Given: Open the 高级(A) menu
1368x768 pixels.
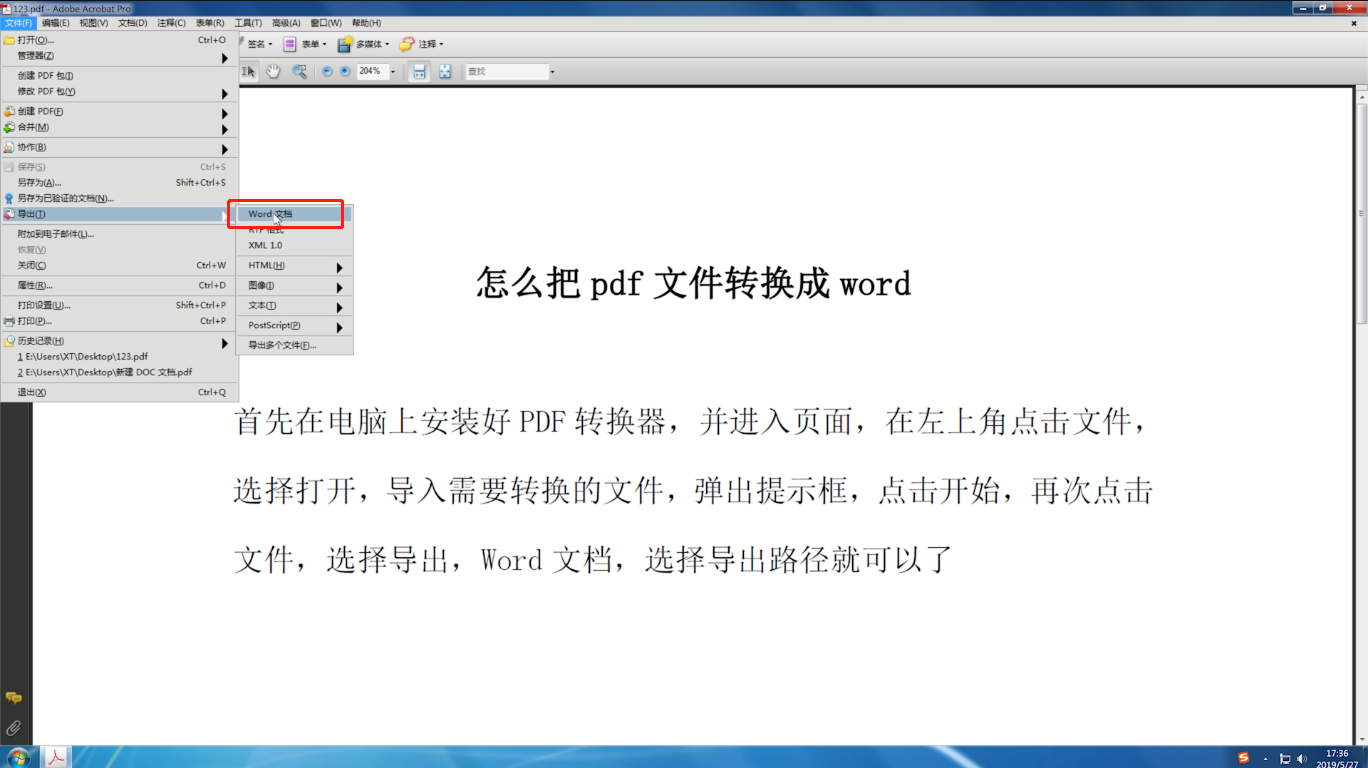Looking at the screenshot, I should (x=286, y=23).
